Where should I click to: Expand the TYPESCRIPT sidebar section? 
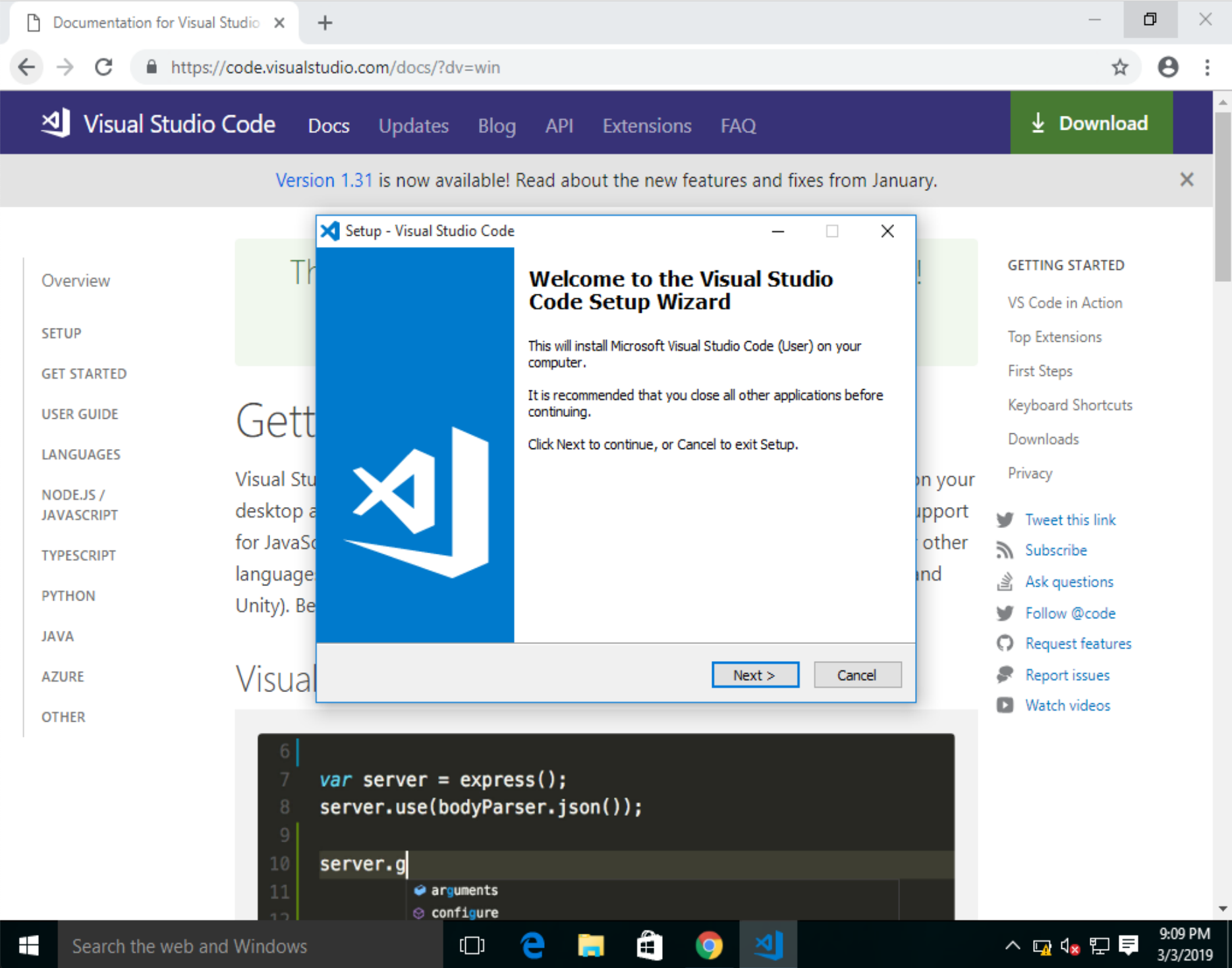coord(78,555)
